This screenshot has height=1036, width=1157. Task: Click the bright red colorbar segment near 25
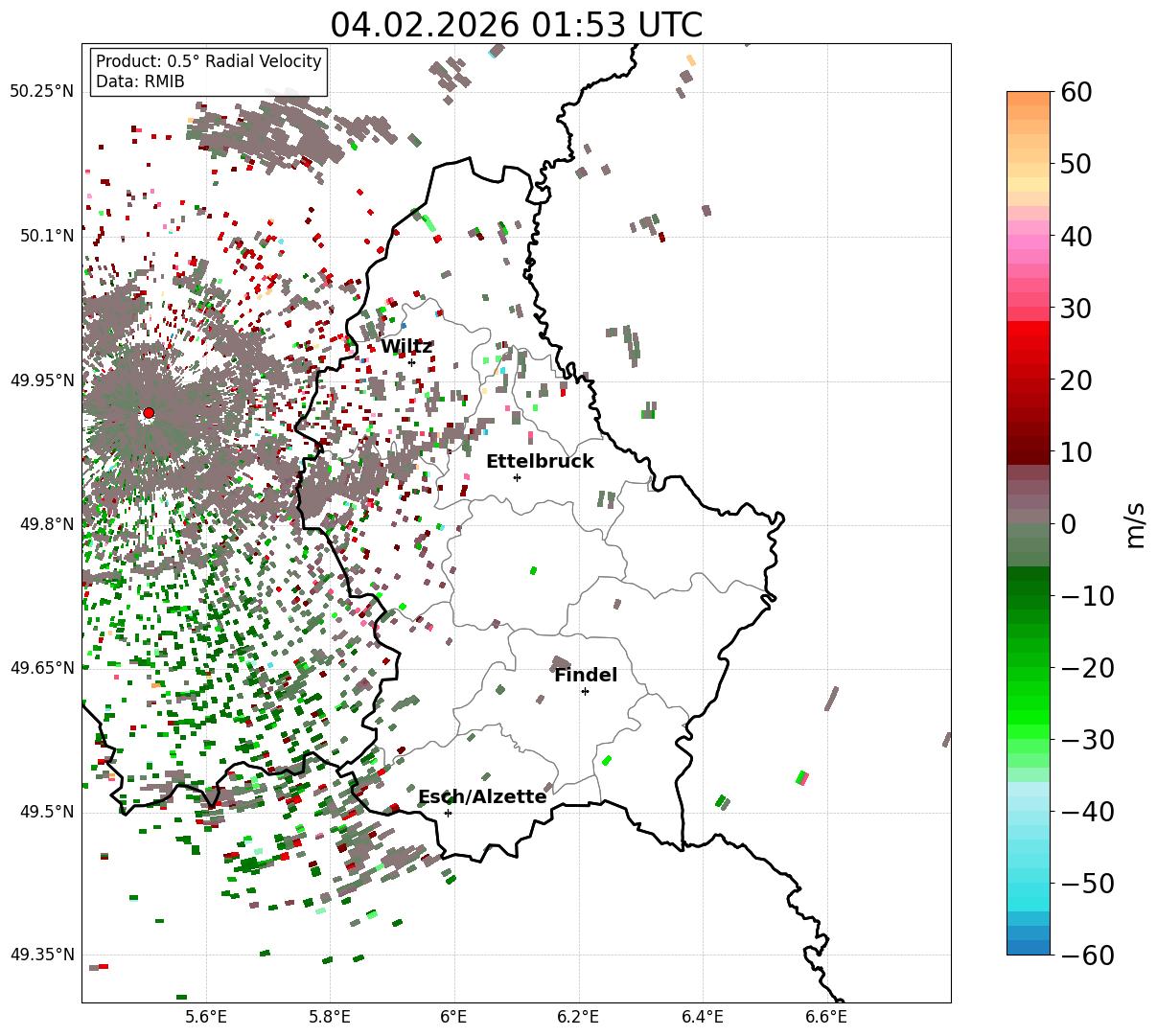[1029, 343]
